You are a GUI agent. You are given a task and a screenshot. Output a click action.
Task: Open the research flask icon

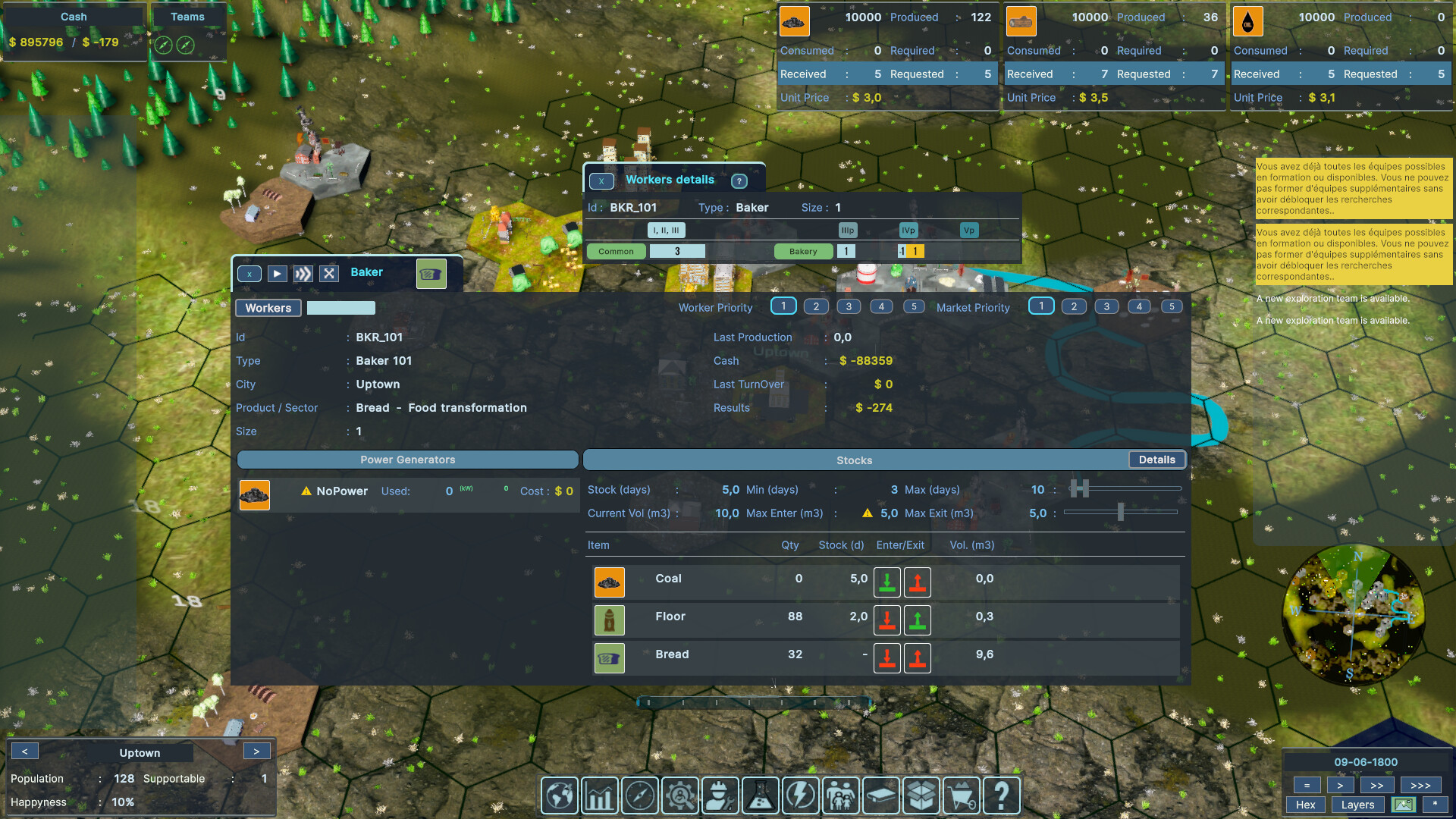pos(761,795)
